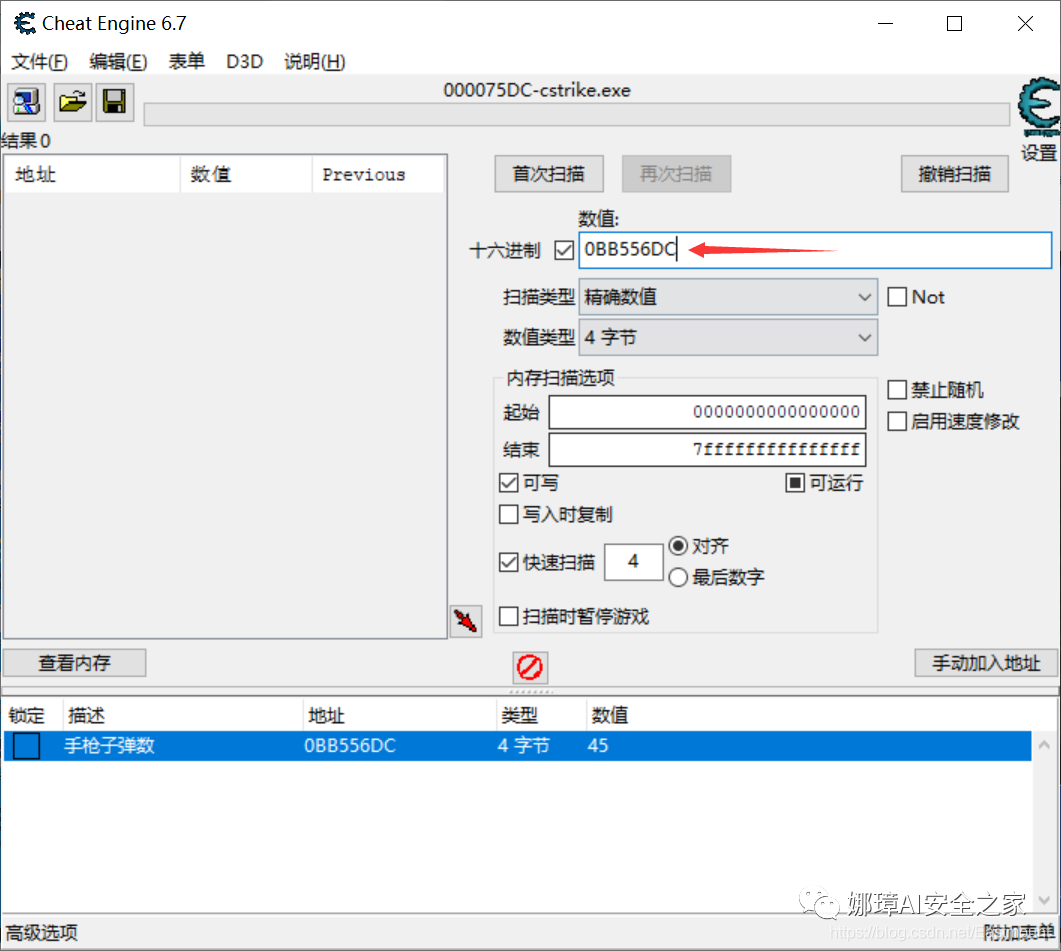Enable the 启用速度修改 checkbox
Image resolution: width=1061 pixels, height=951 pixels.
[897, 421]
